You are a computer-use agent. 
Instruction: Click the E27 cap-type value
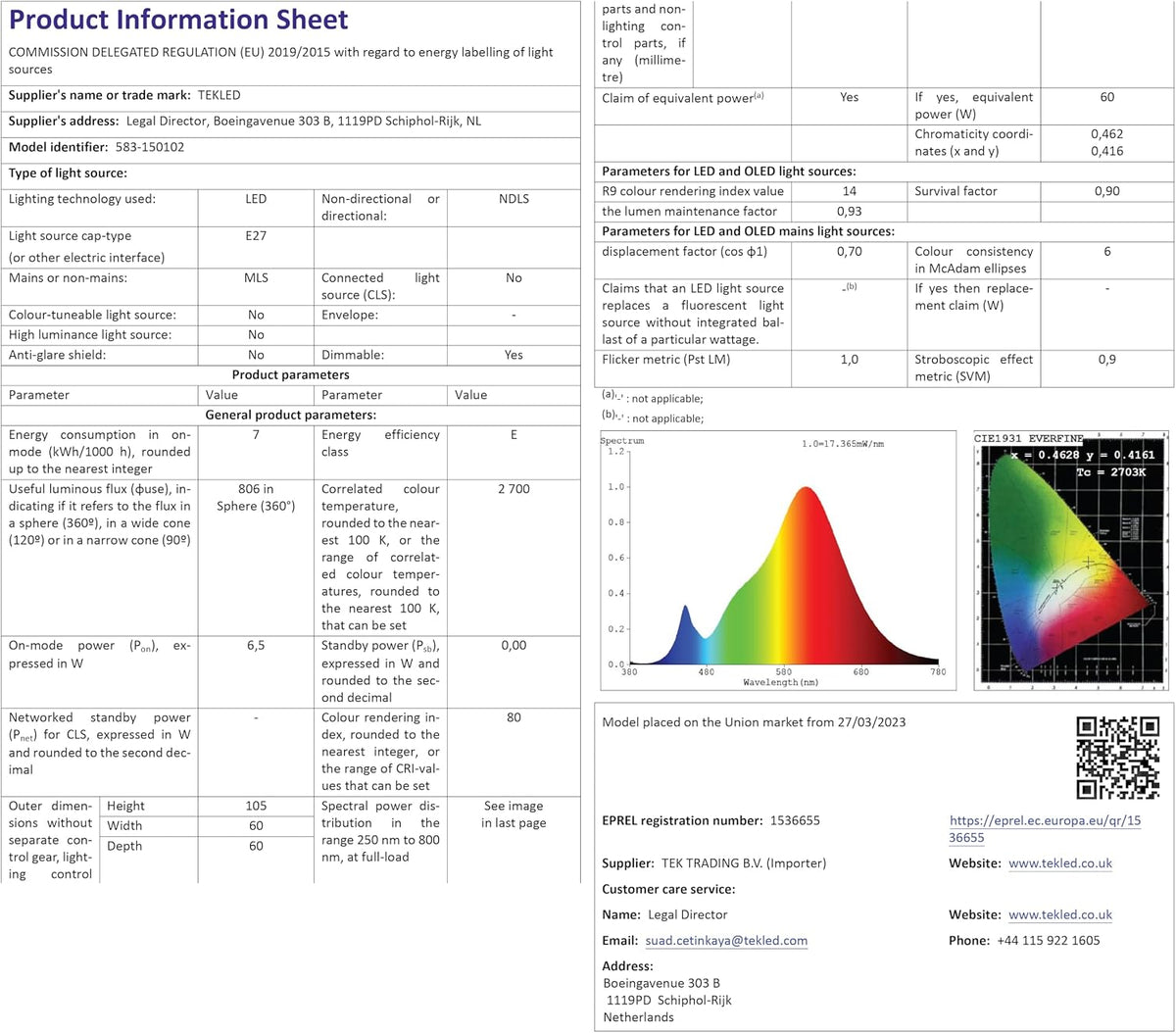(256, 235)
